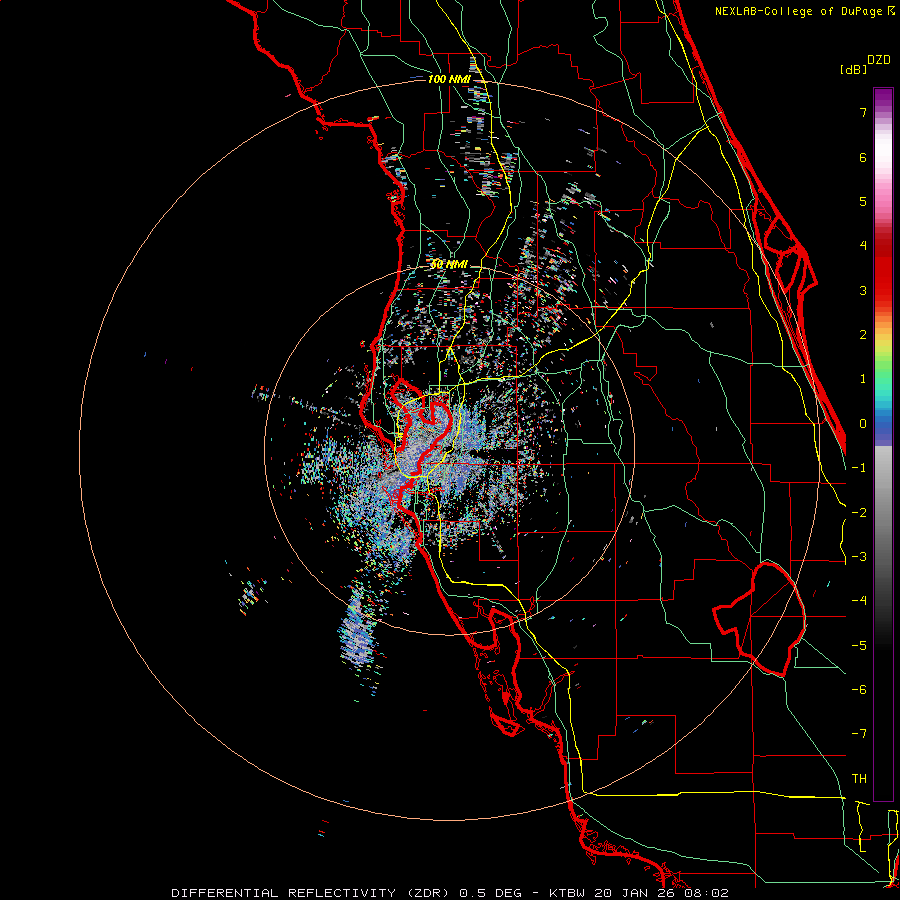Click the 7 value on color scale
The width and height of the screenshot is (900, 900).
(x=863, y=112)
